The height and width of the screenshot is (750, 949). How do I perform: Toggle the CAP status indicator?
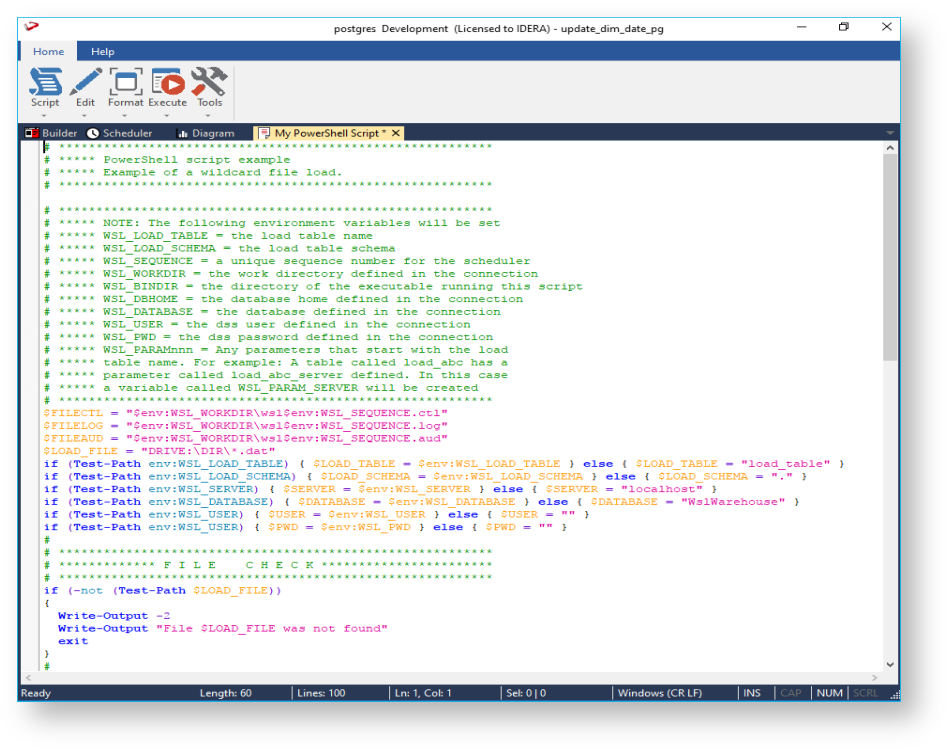pyautogui.click(x=790, y=693)
